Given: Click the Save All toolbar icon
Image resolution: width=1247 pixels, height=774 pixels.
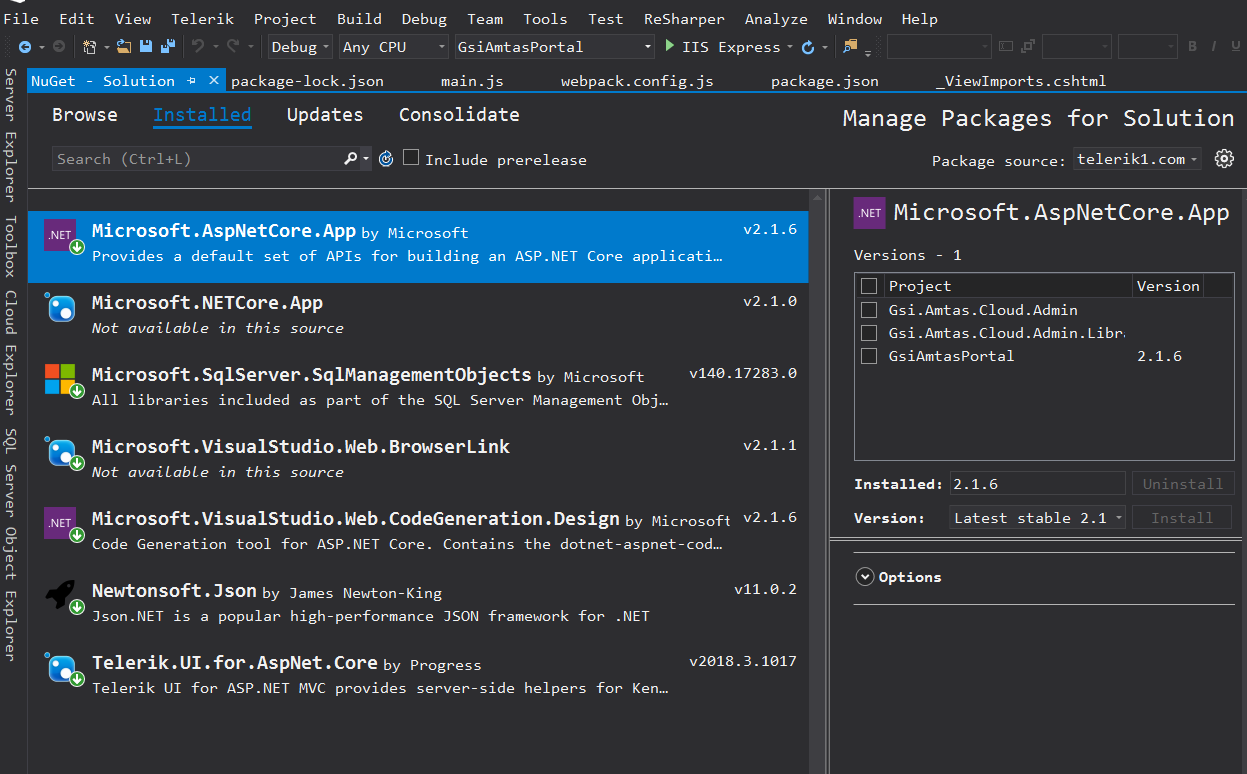Looking at the screenshot, I should pyautogui.click(x=167, y=47).
